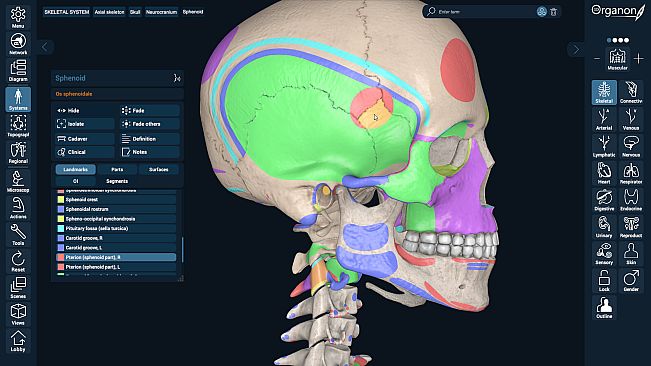The width and height of the screenshot is (651, 366).
Task: Toggle the Lymphatic system layer
Action: tap(604, 146)
